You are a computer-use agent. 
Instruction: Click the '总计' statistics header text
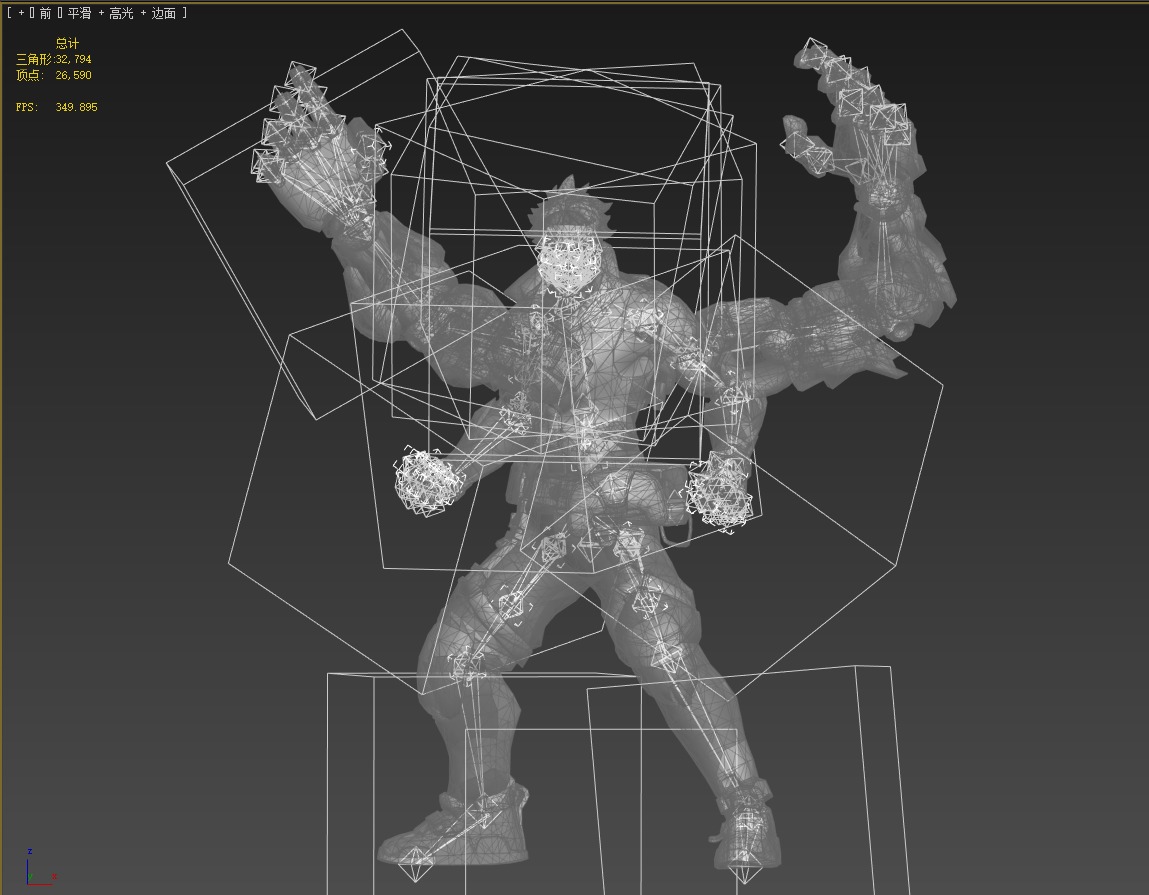67,43
